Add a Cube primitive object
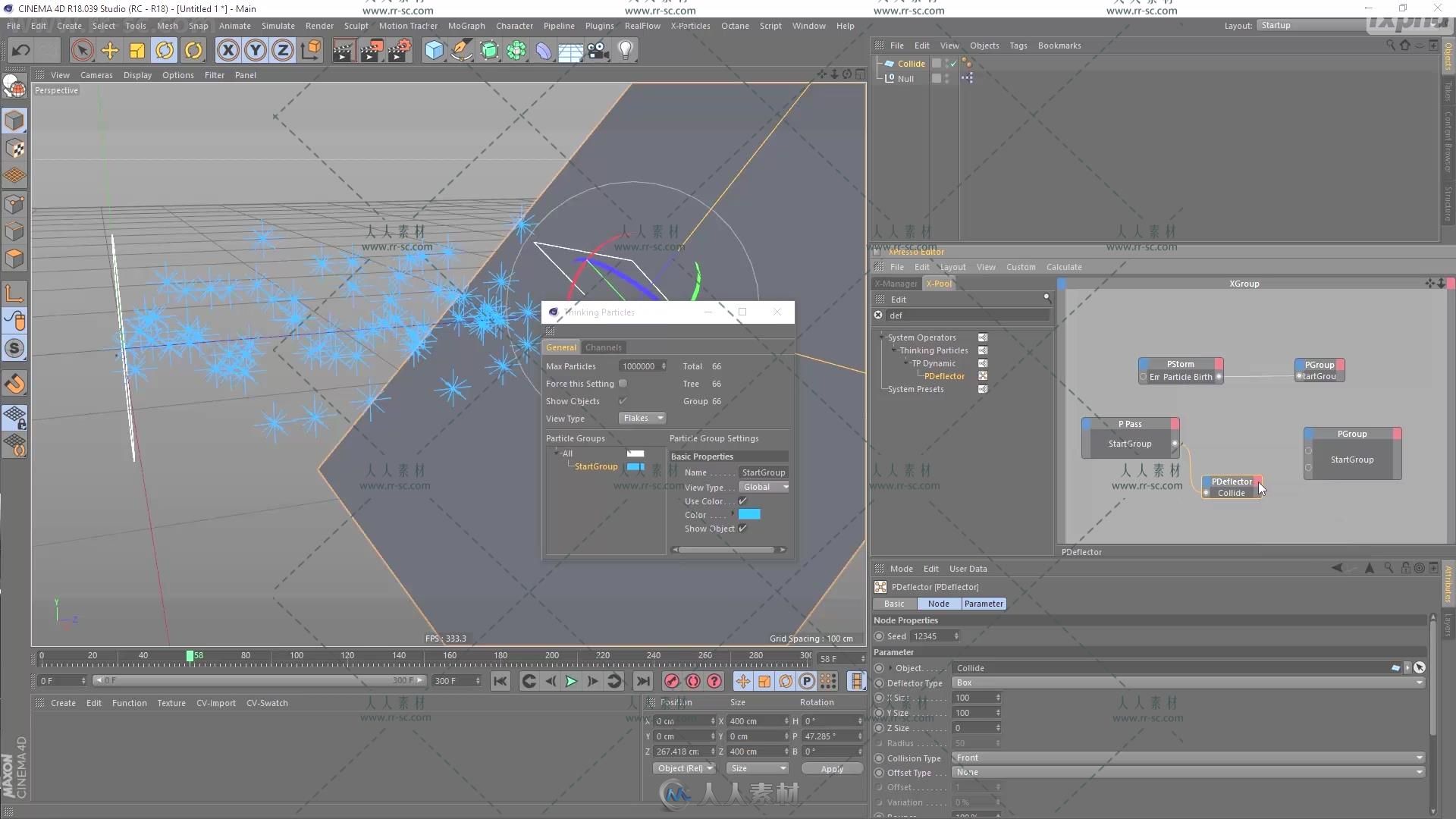This screenshot has width=1456, height=819. point(434,51)
